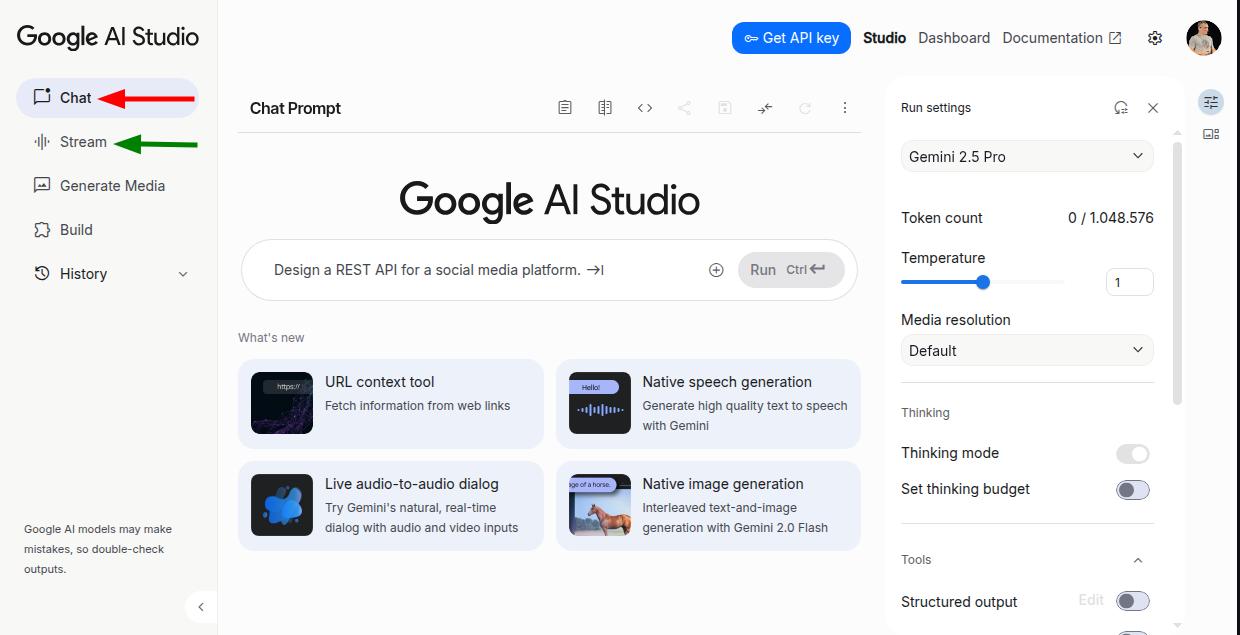Open the user profile avatar
Screen dimensions: 1240x635
pos(1204,38)
